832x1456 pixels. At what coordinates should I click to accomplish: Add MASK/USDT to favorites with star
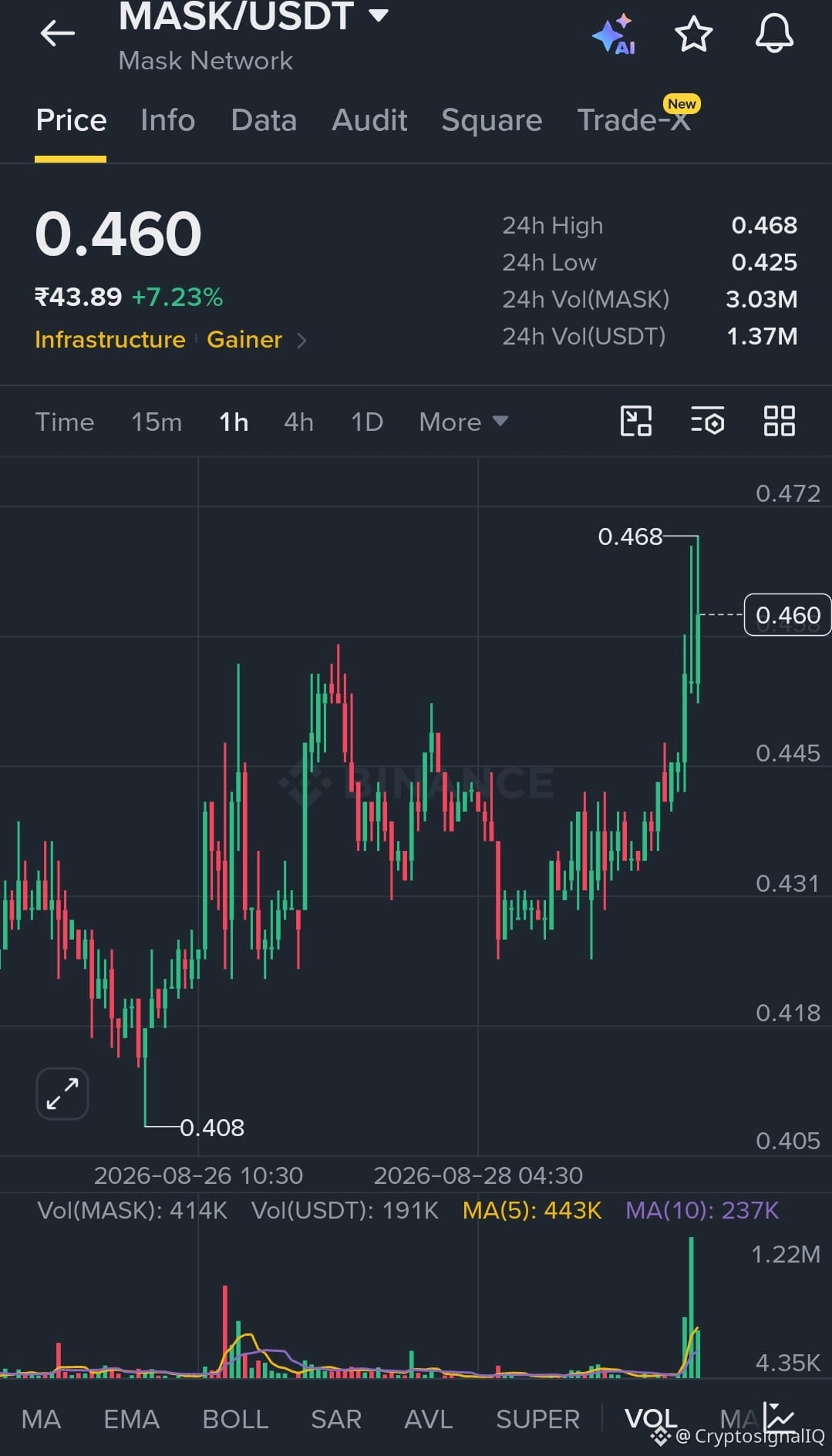point(693,34)
